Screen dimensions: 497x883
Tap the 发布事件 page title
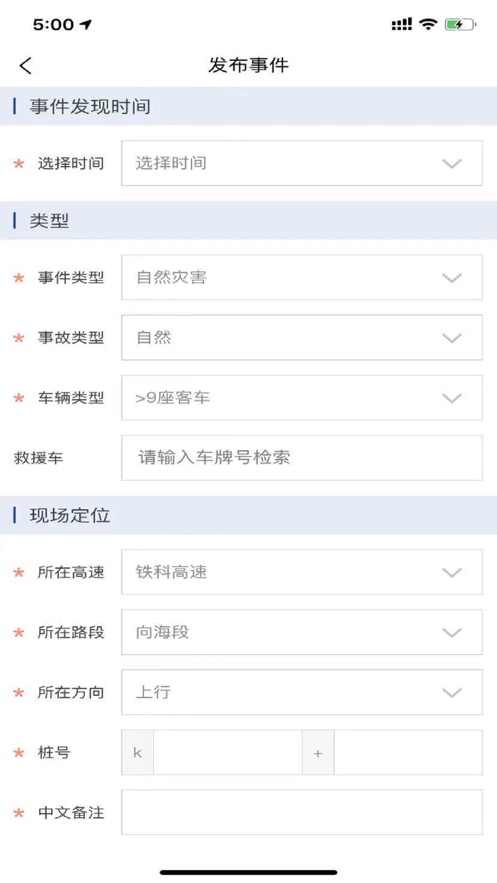248,65
